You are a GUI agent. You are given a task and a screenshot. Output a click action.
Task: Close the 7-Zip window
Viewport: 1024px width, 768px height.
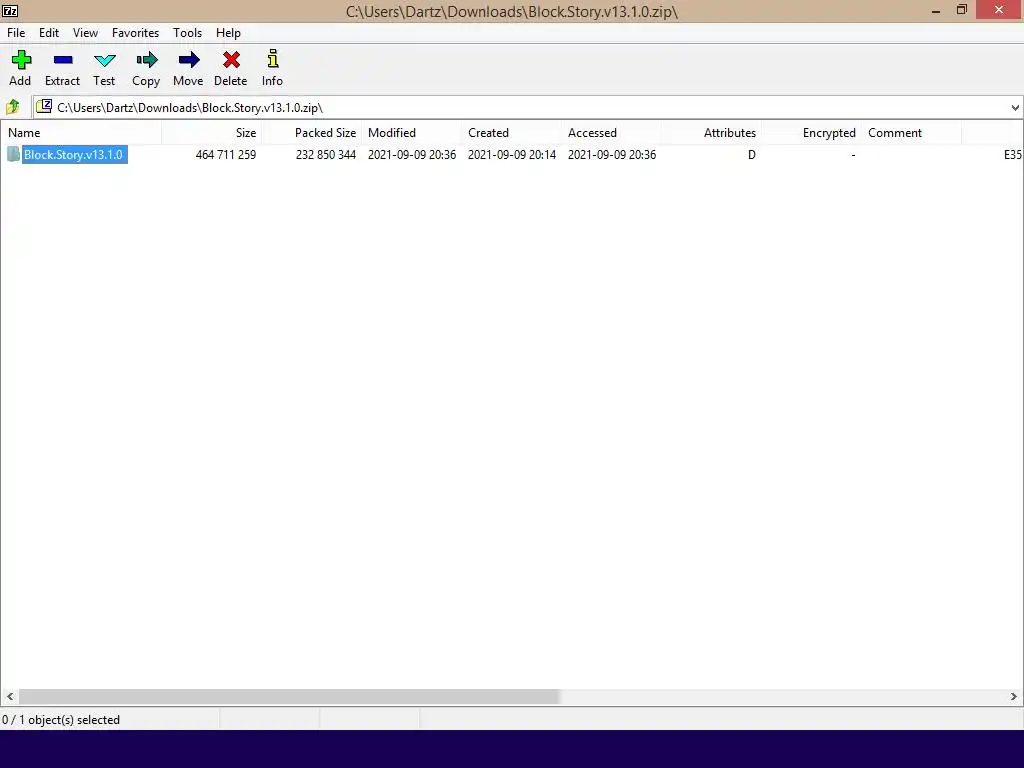click(x=999, y=10)
